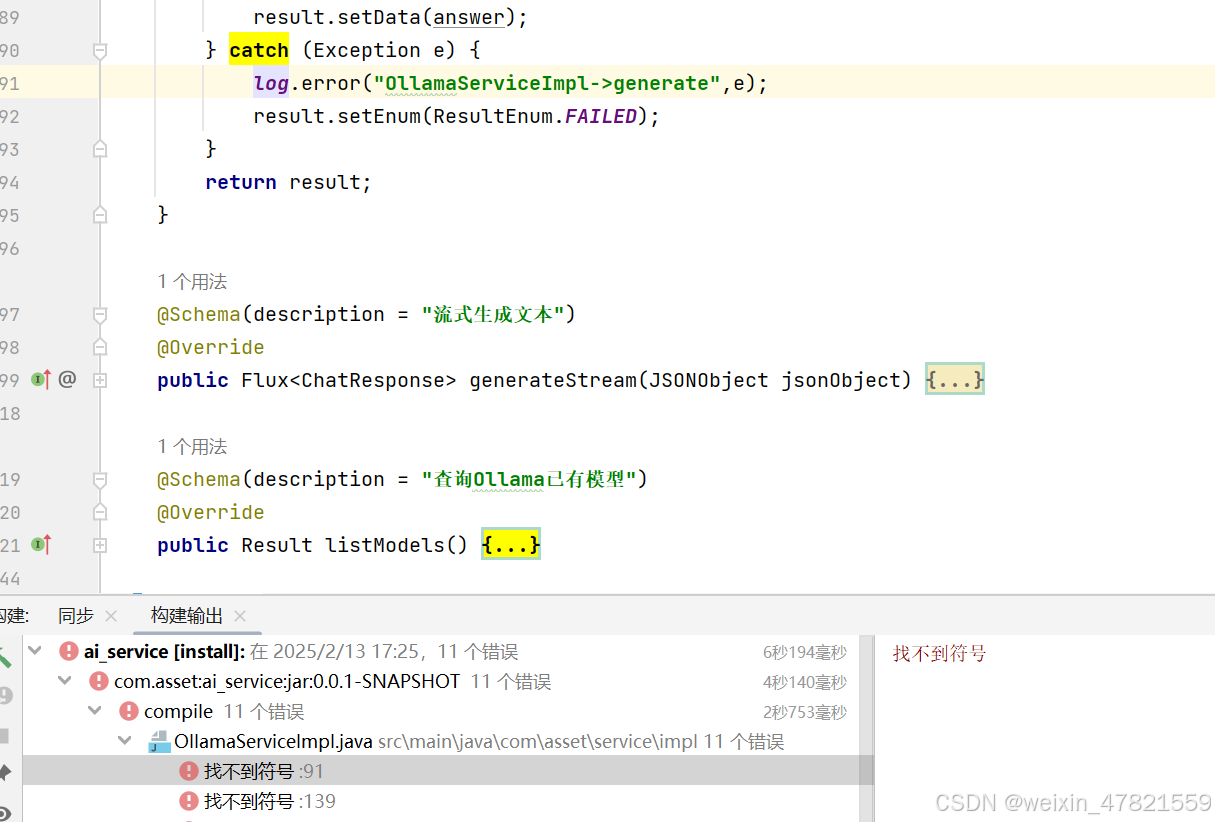Click the method fold end marker on line 95
Viewport: 1215px width, 822px height.
tap(99, 215)
